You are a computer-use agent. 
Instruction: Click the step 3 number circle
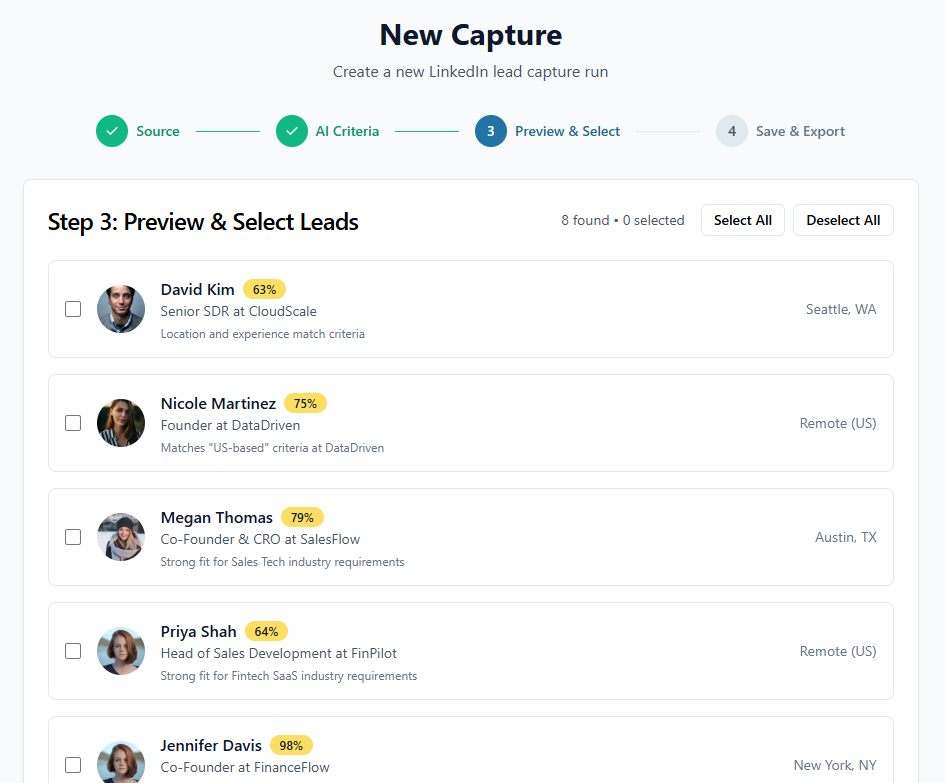(490, 131)
